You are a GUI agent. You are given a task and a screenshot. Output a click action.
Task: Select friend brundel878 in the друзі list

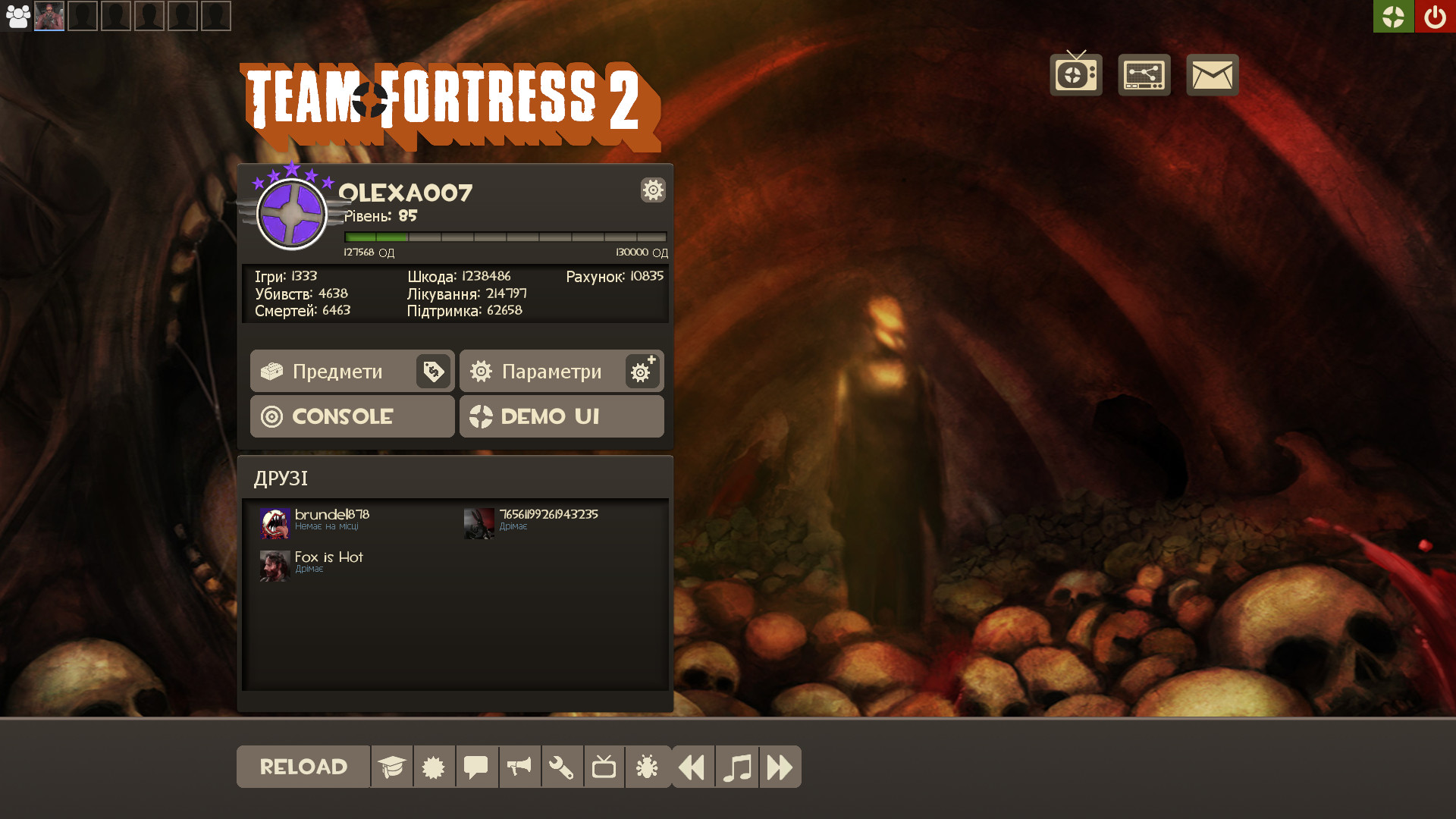point(331,519)
